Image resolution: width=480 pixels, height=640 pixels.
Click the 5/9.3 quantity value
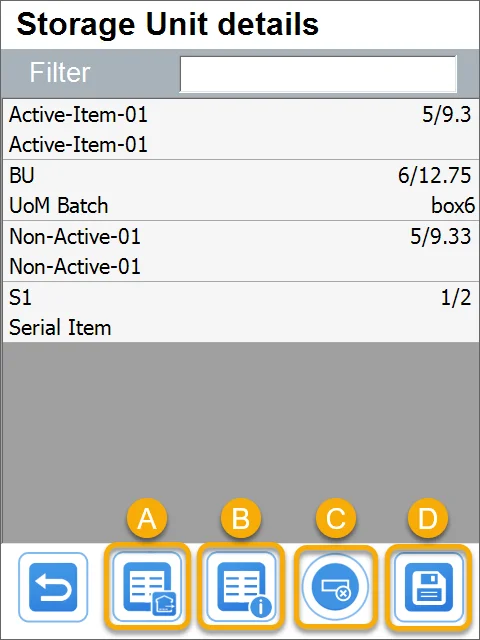(447, 114)
